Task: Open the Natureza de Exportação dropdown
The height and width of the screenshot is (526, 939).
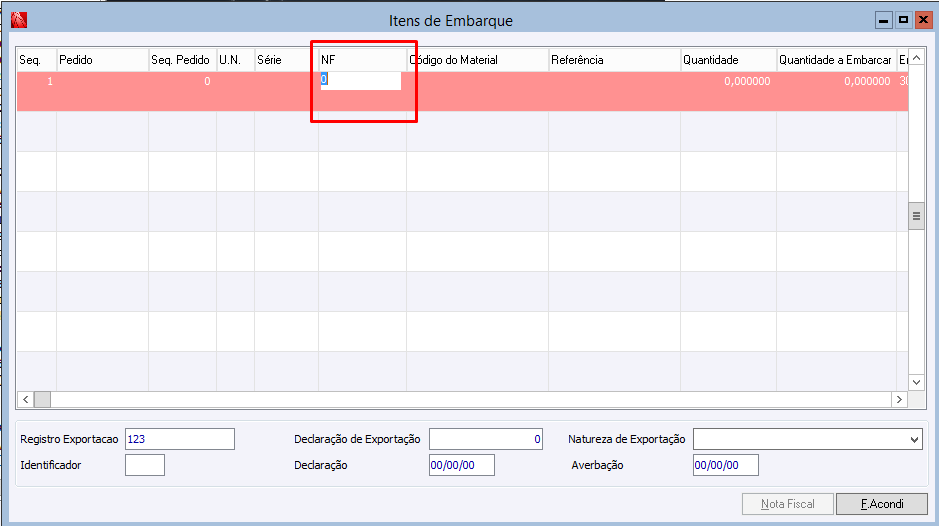Action: (914, 440)
